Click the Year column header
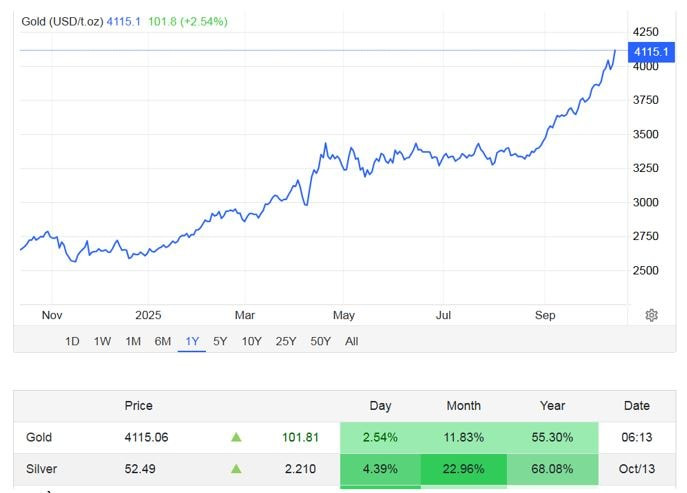Screen dimensions: 687x493 tap(552, 406)
